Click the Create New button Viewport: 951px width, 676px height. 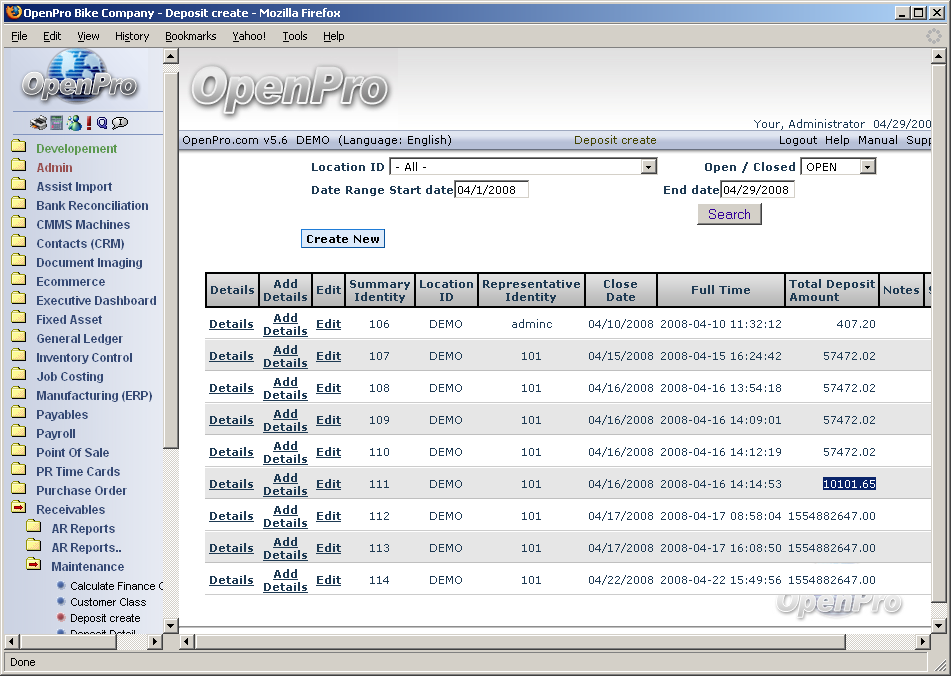343,239
